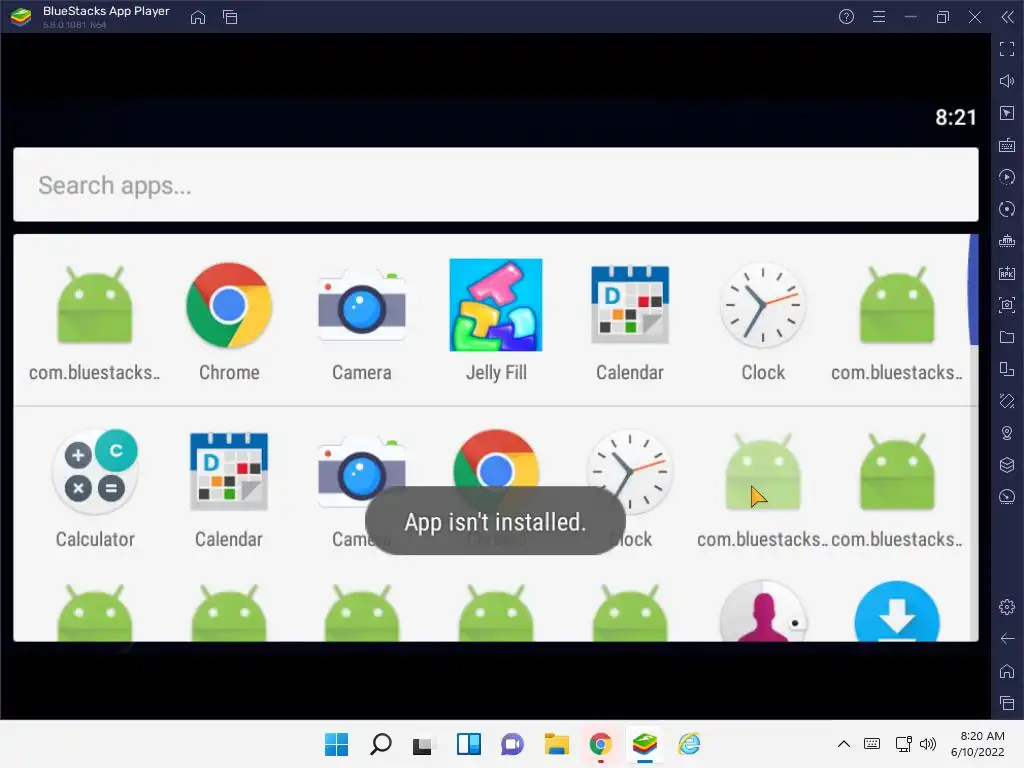Open the blue Downloads arrow app icon

897,612
